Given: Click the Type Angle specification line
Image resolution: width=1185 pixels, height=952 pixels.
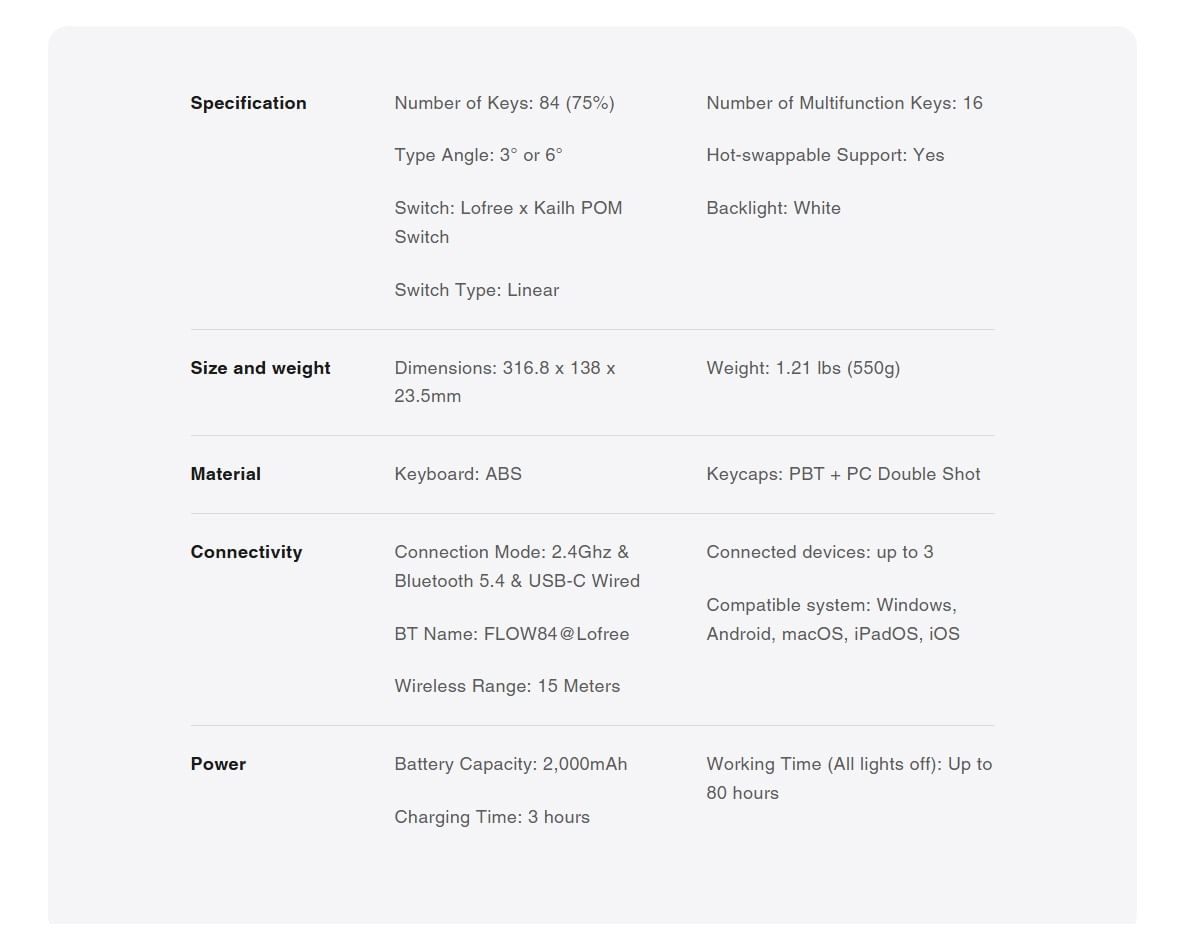Looking at the screenshot, I should pyautogui.click(x=478, y=155).
